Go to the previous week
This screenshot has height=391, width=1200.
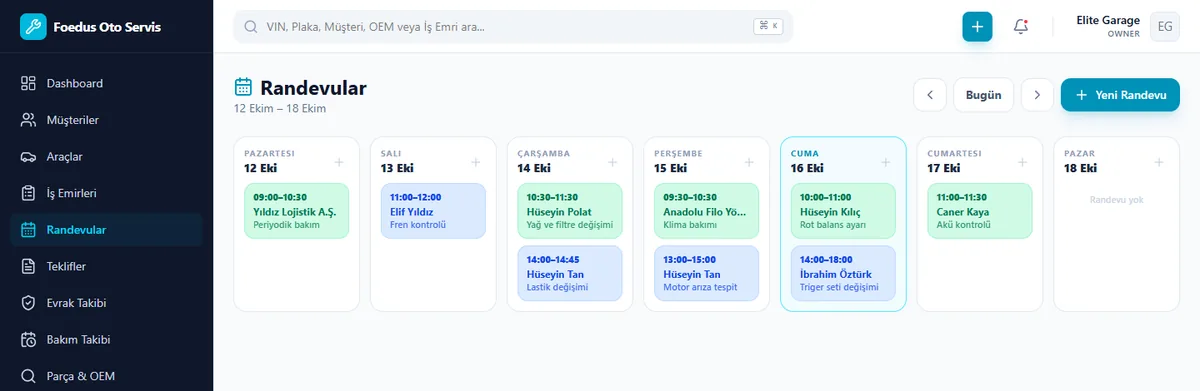pyautogui.click(x=930, y=95)
